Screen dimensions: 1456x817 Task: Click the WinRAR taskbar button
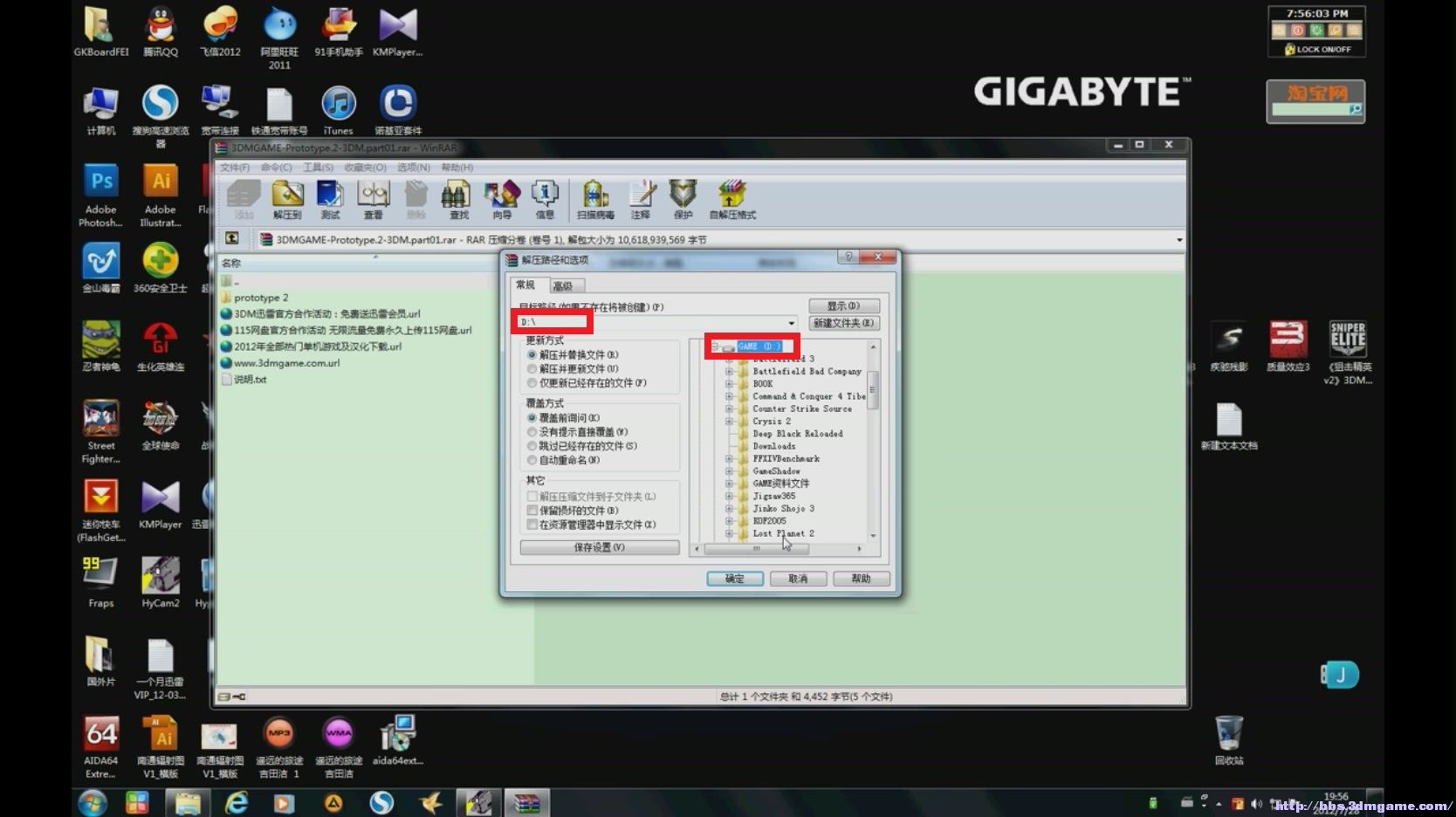526,803
